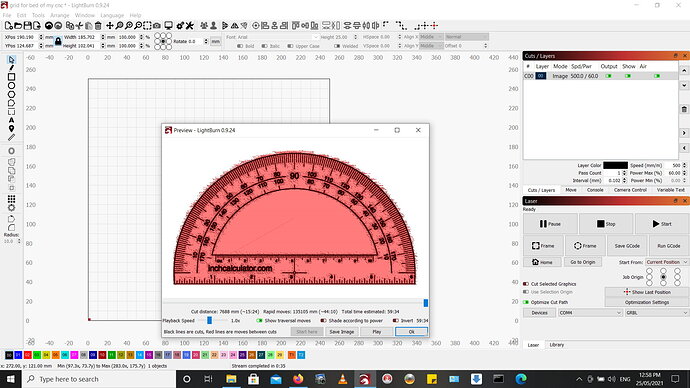690x388 pixels.
Task: Open the Arrange menu
Action: click(x=59, y=15)
